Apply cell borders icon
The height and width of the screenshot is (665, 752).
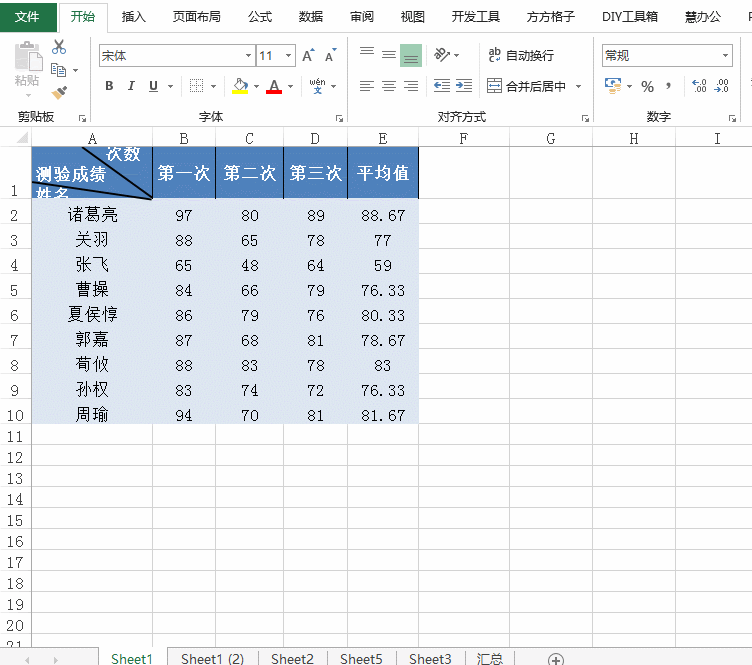[196, 86]
